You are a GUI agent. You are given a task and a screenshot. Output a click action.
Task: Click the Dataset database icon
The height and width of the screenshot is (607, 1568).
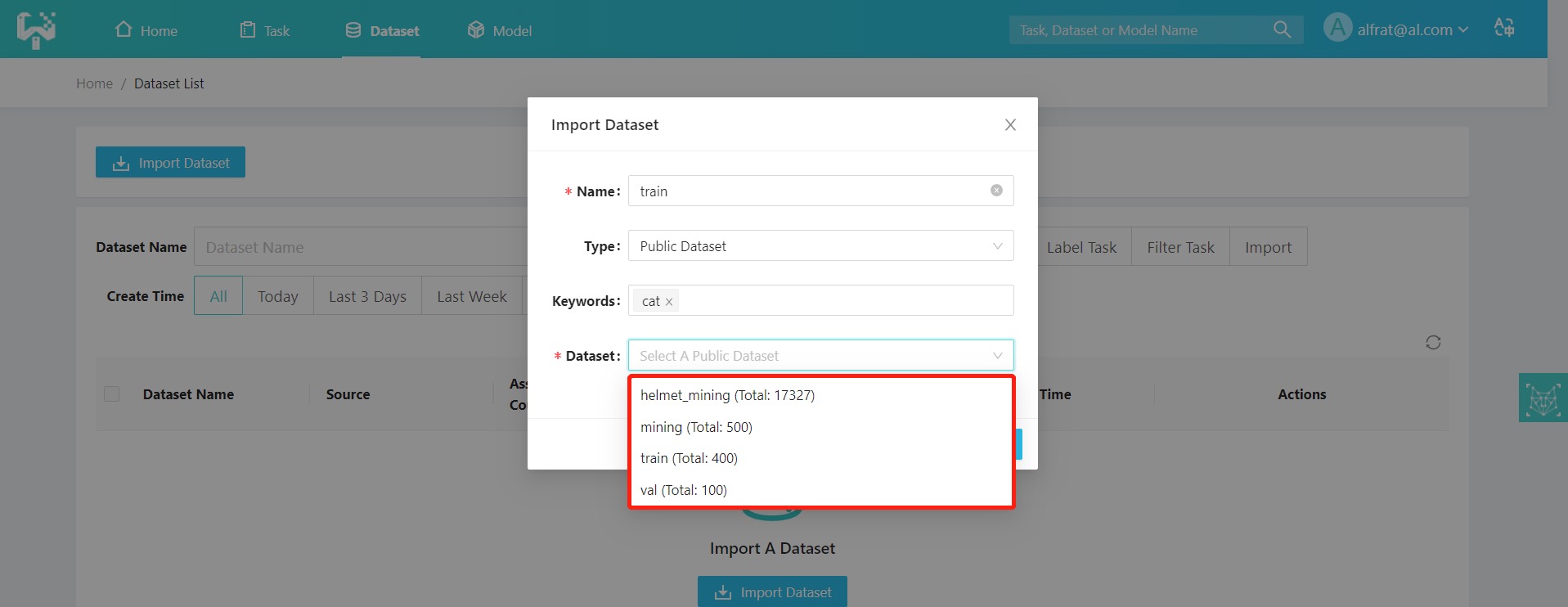click(353, 29)
